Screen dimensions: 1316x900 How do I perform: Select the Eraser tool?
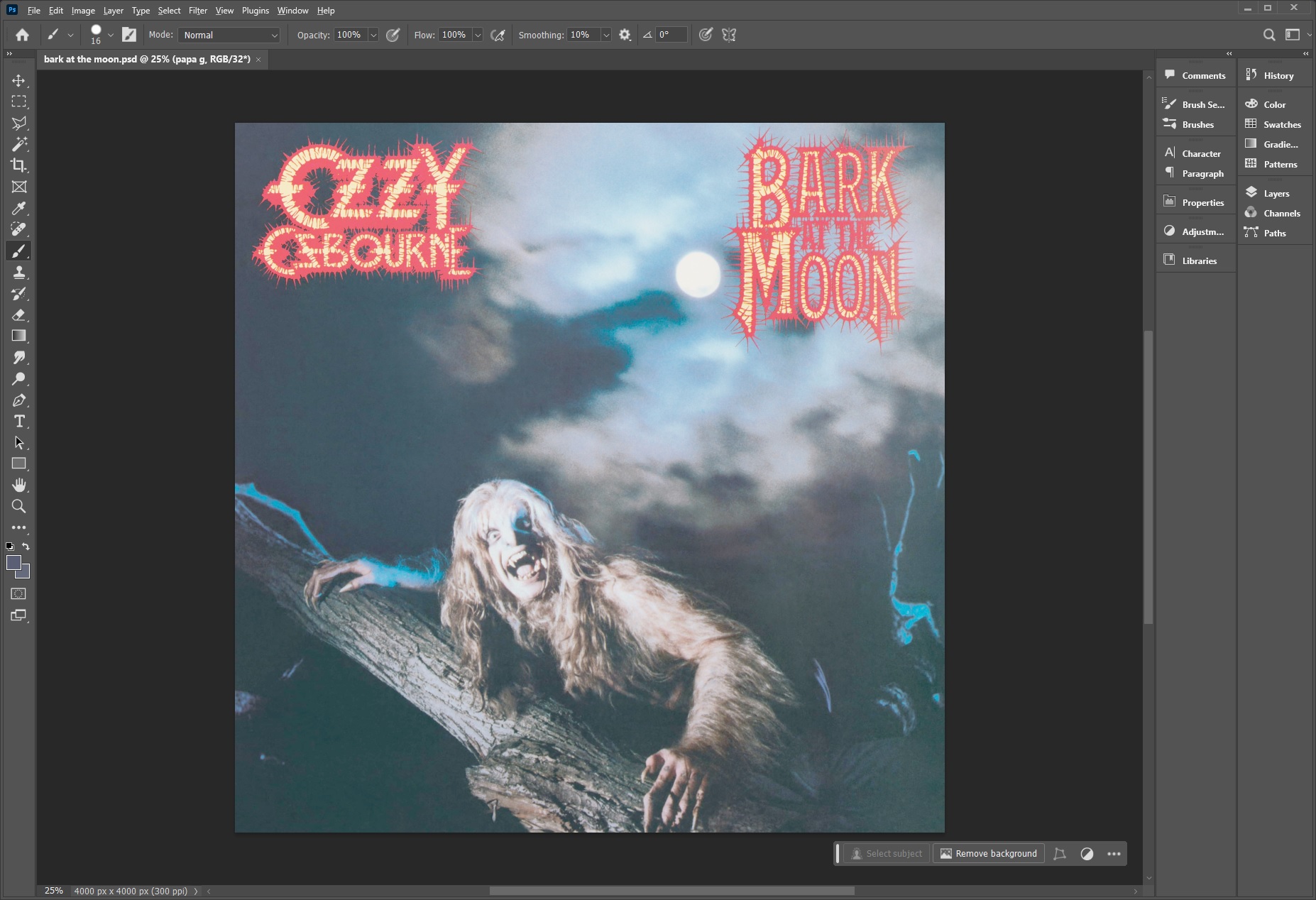click(19, 314)
